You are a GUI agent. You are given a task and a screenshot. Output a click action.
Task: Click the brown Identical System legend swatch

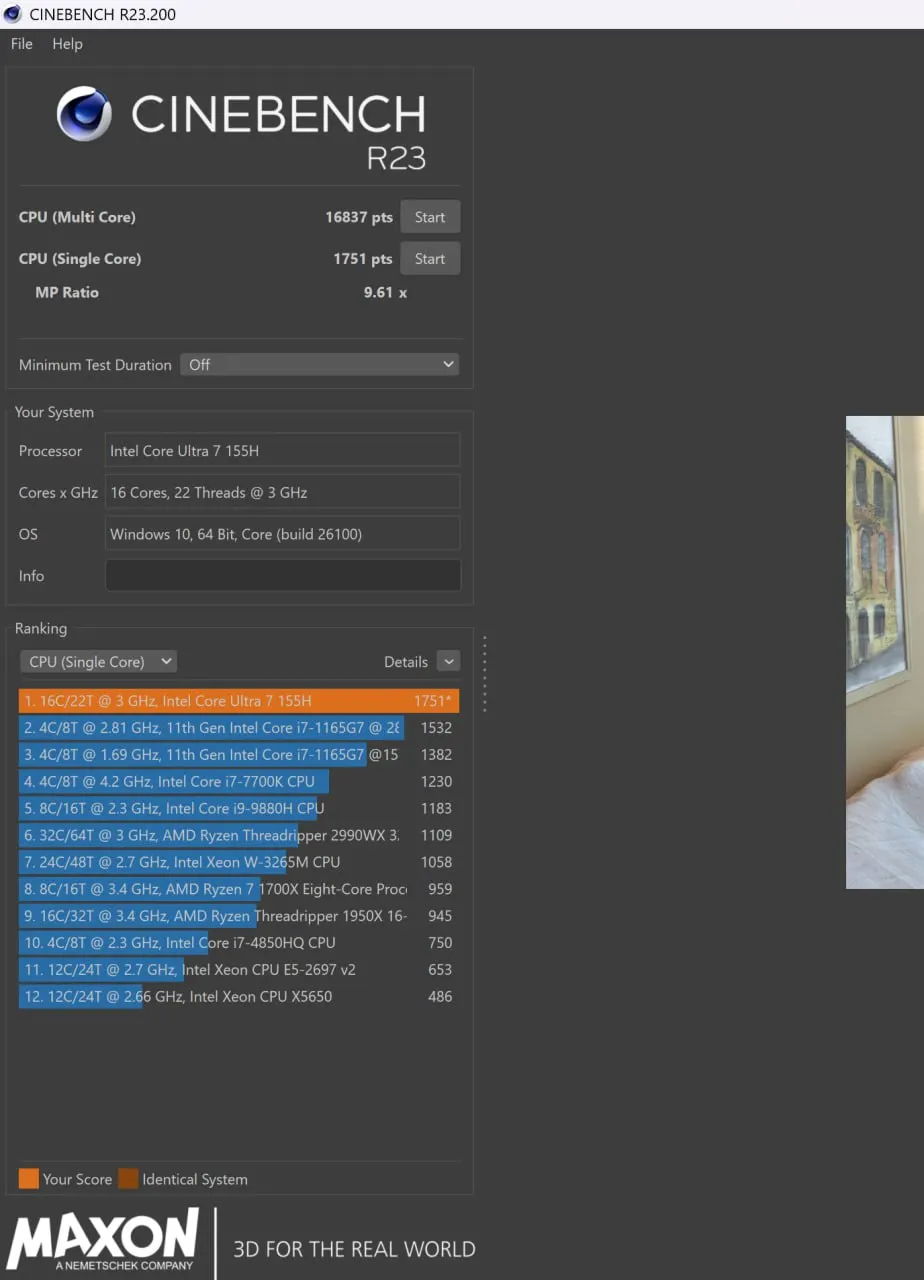(128, 1179)
